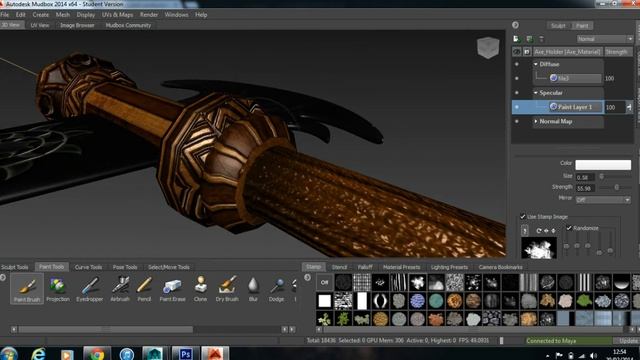Viewport: 640px width, 360px height.
Task: Uncheck the Randomize checkbox
Action: 569,228
